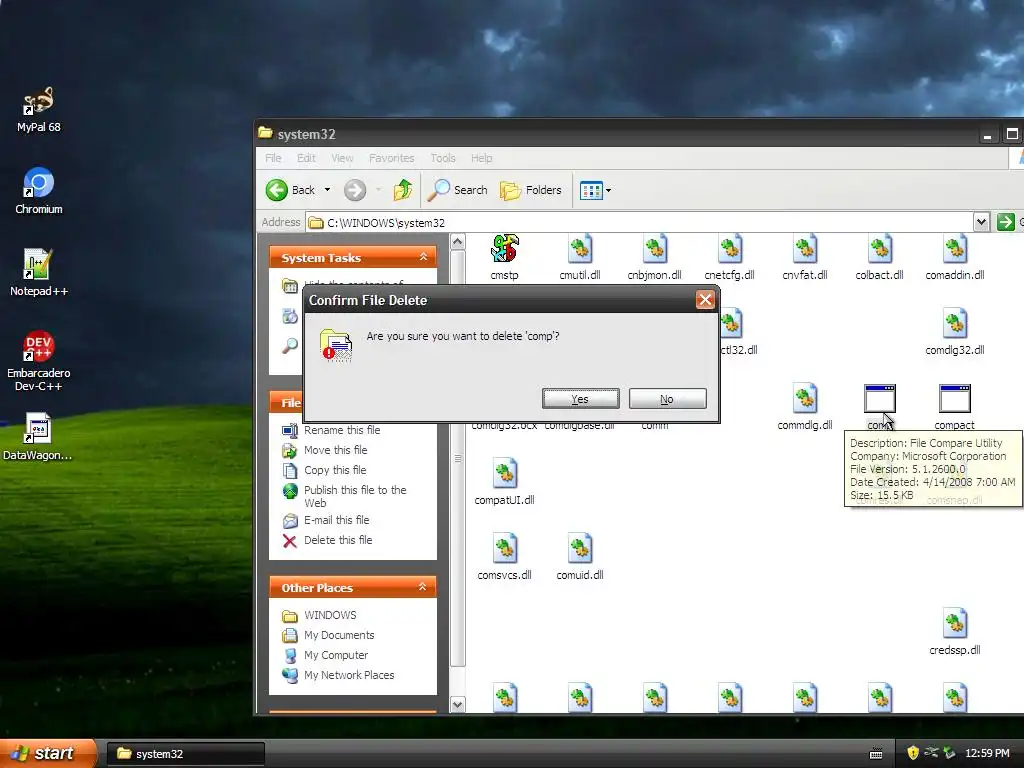Select the cnvfat.dll file
Image resolution: width=1024 pixels, height=768 pixels.
(x=805, y=257)
